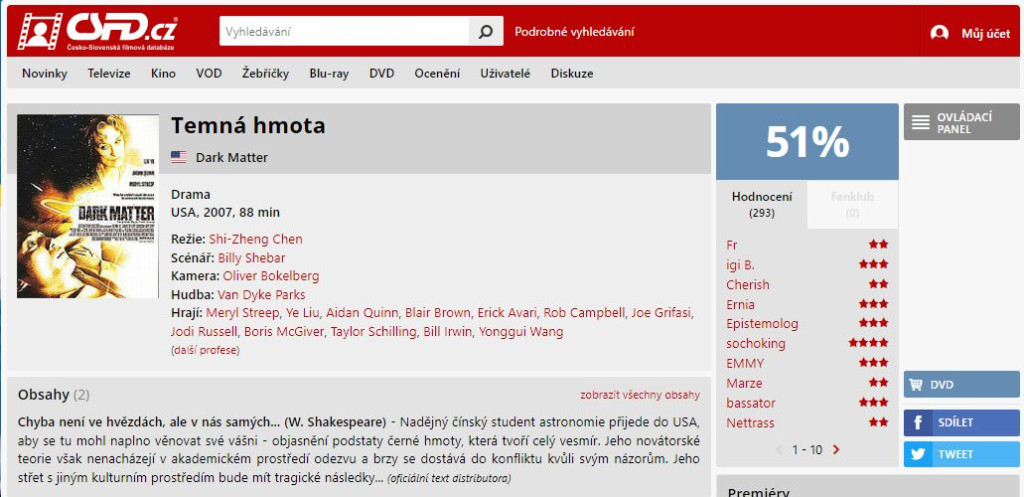Open the user account avatar icon

point(939,33)
